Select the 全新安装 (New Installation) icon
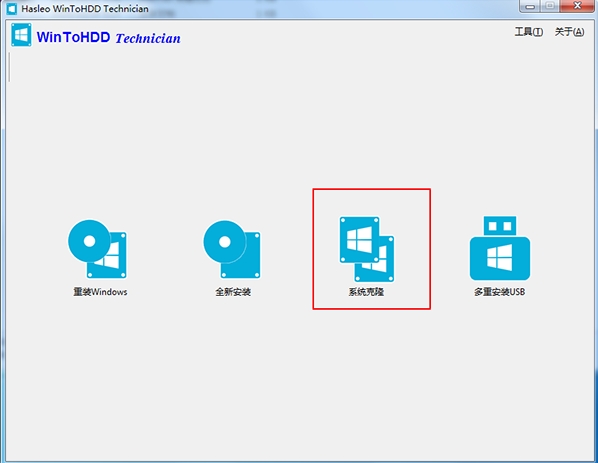Screen dimensions: 598x463 click(x=232, y=249)
